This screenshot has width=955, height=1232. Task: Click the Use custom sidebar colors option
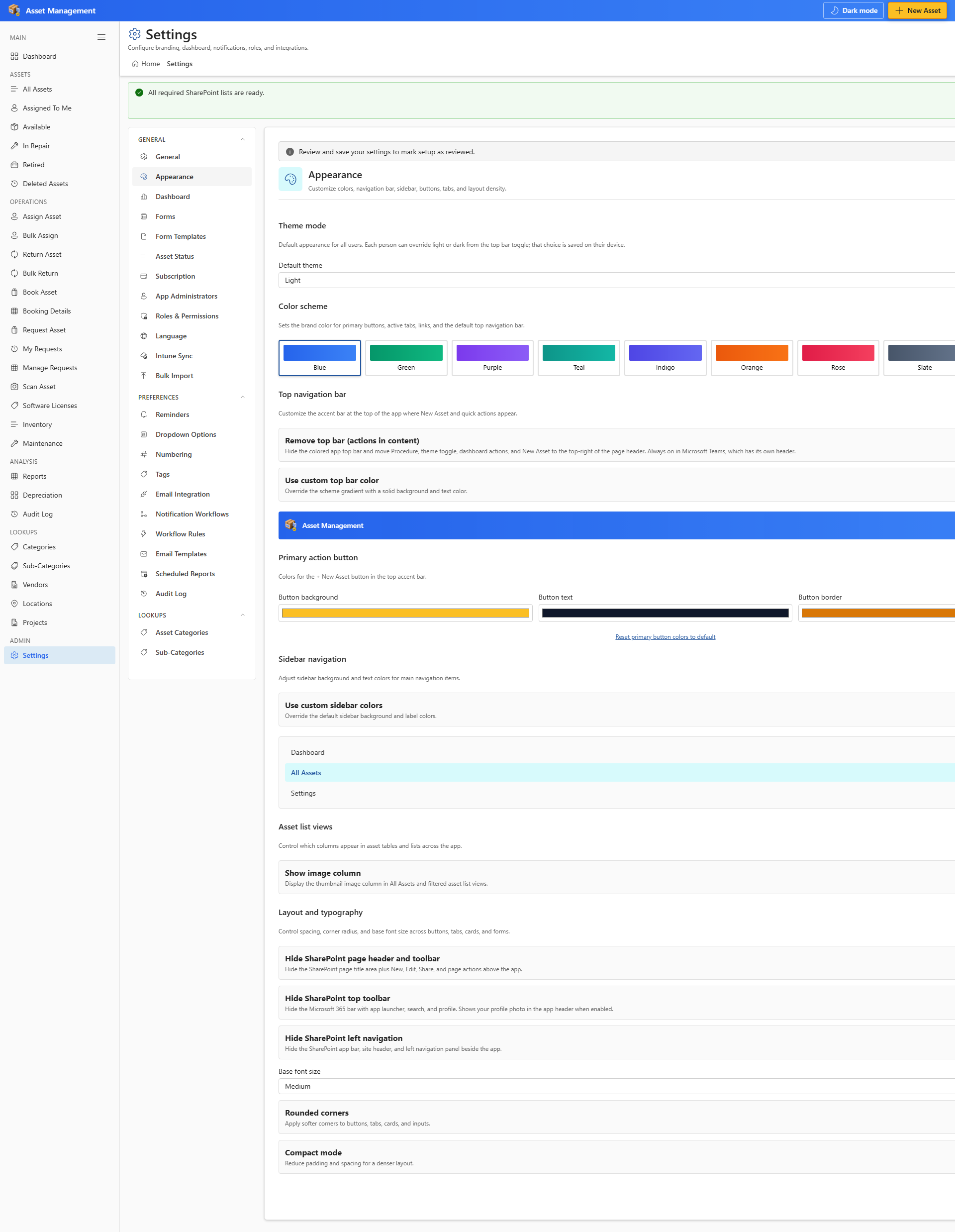(x=617, y=710)
